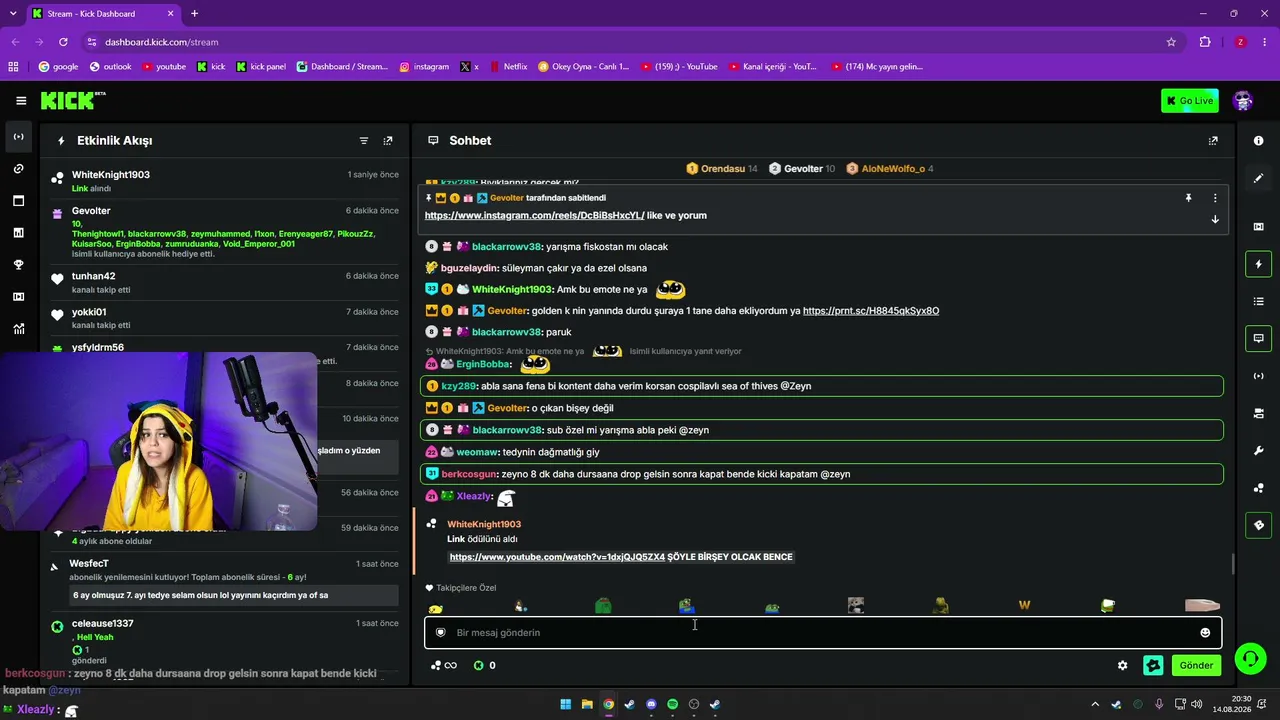
Task: Click the Go Live button
Action: click(x=1189, y=100)
